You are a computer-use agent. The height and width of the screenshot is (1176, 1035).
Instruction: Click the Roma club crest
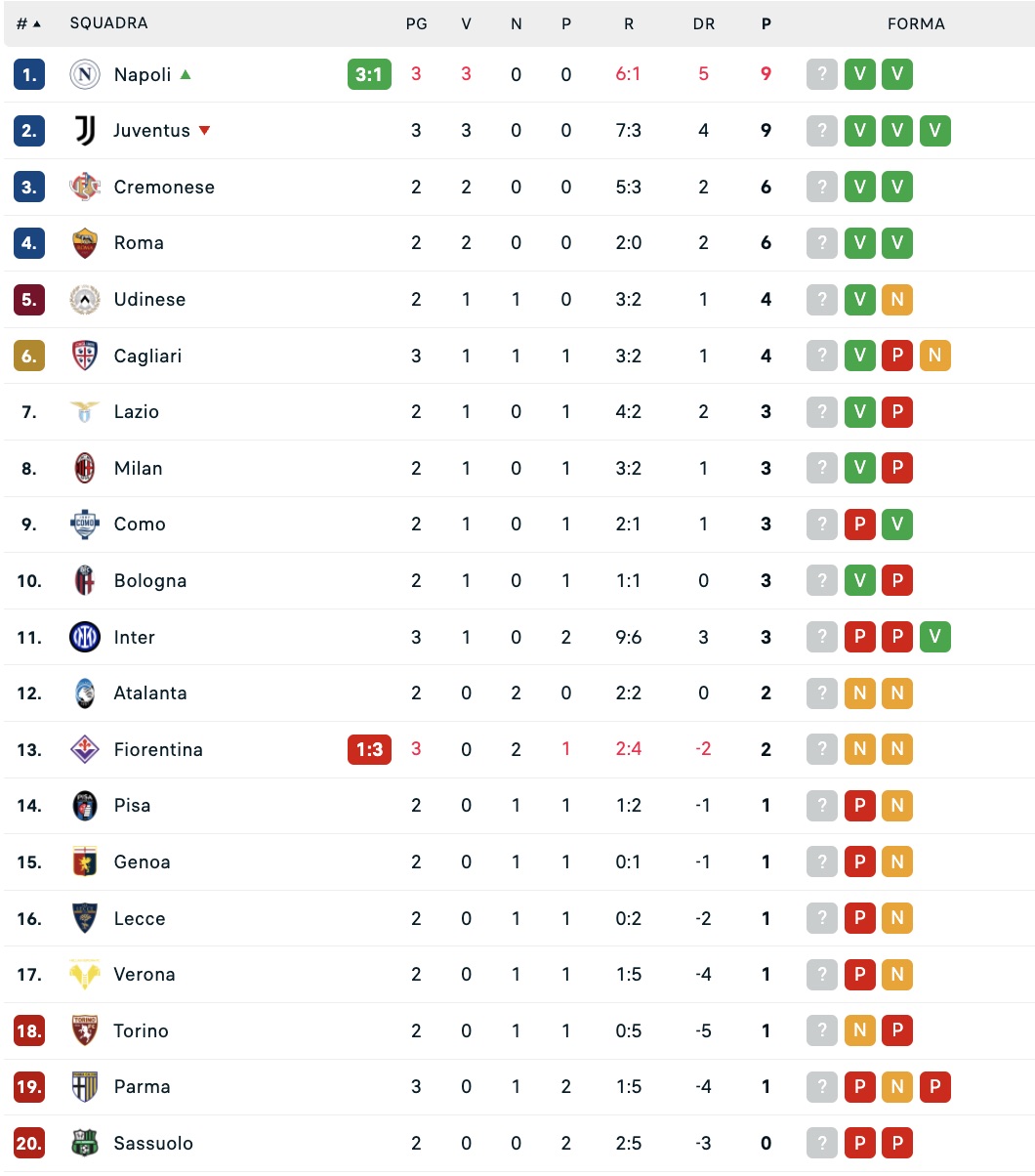pyautogui.click(x=86, y=243)
